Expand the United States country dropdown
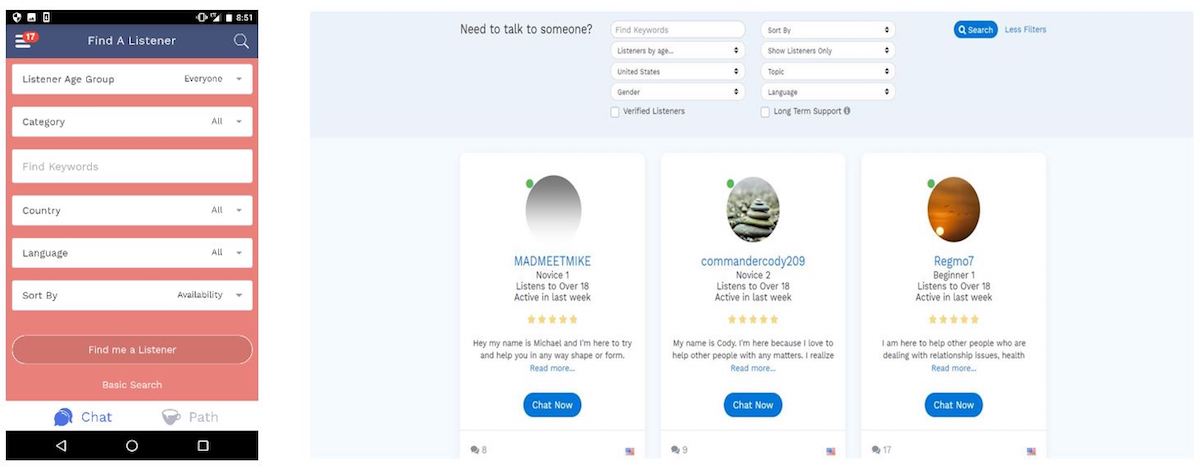Image resolution: width=1200 pixels, height=472 pixels. [677, 72]
